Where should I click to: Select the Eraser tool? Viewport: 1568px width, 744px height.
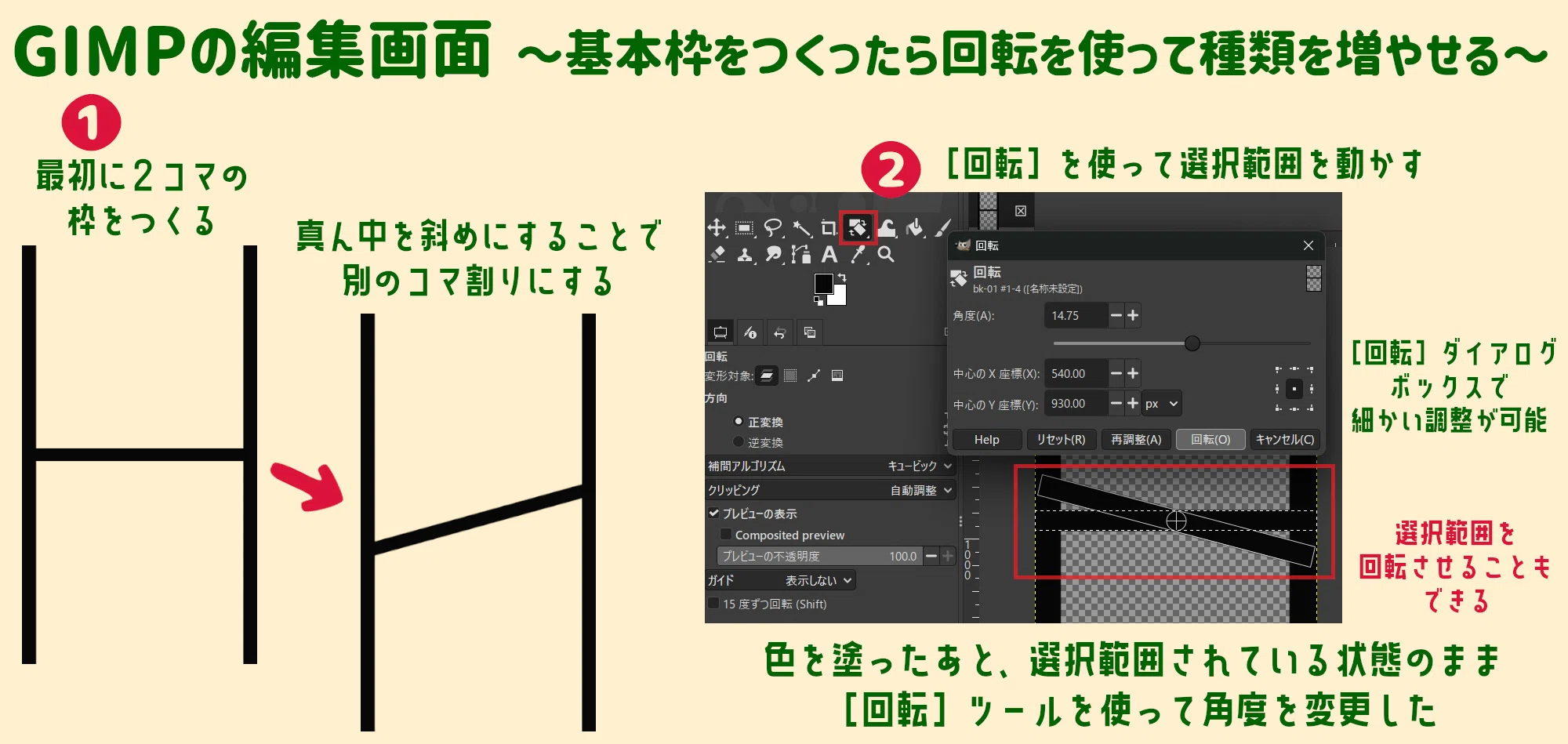pyautogui.click(x=717, y=254)
